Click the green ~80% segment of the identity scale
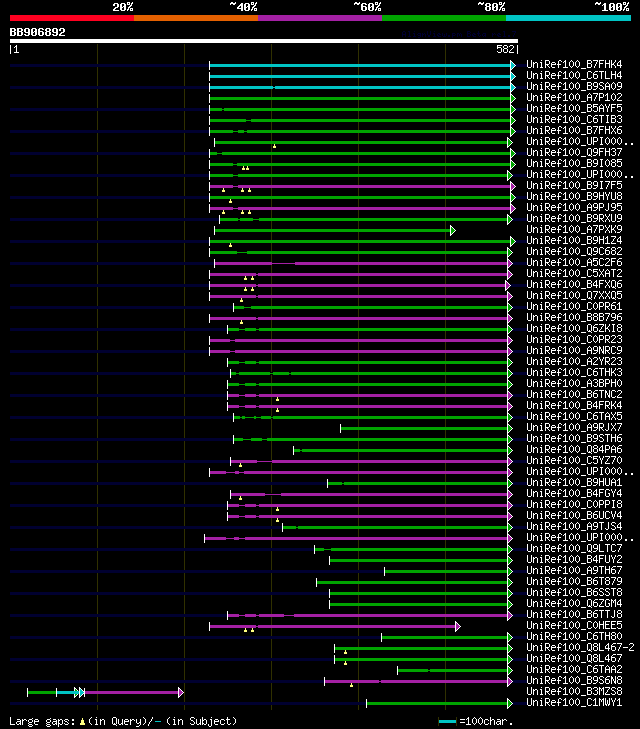Screen dimensions: 640x729 coord(444,18)
